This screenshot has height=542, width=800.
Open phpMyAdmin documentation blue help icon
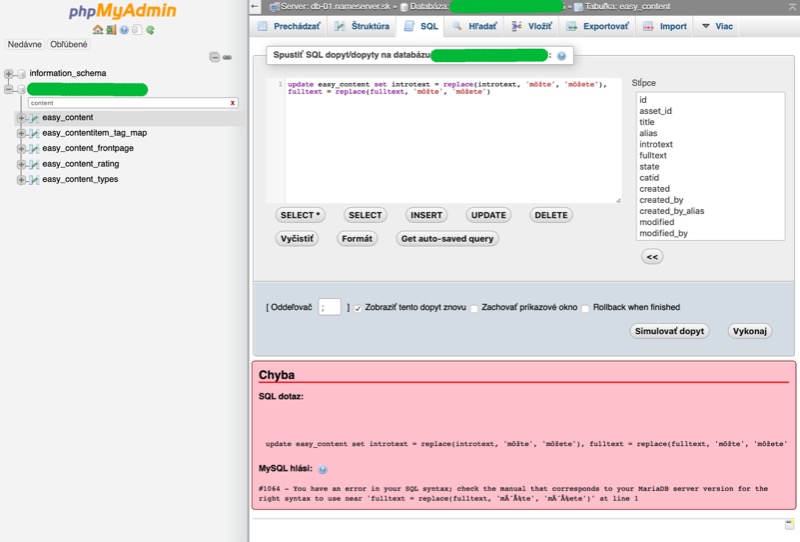(124, 30)
